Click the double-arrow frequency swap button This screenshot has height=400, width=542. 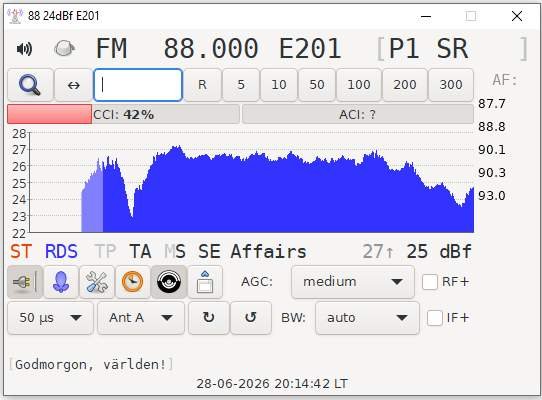coord(73,85)
